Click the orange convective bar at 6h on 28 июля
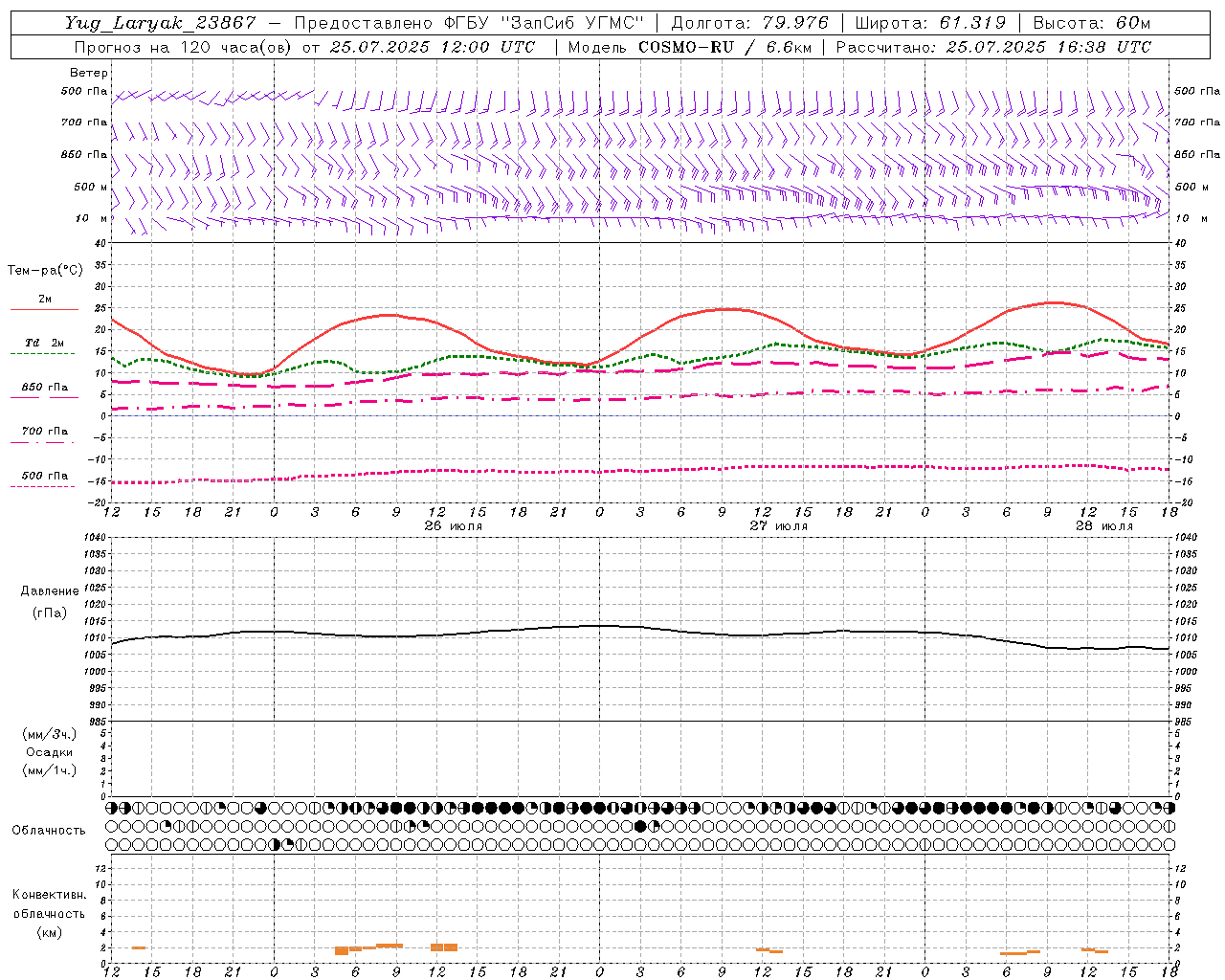1225x980 pixels. point(1013,953)
